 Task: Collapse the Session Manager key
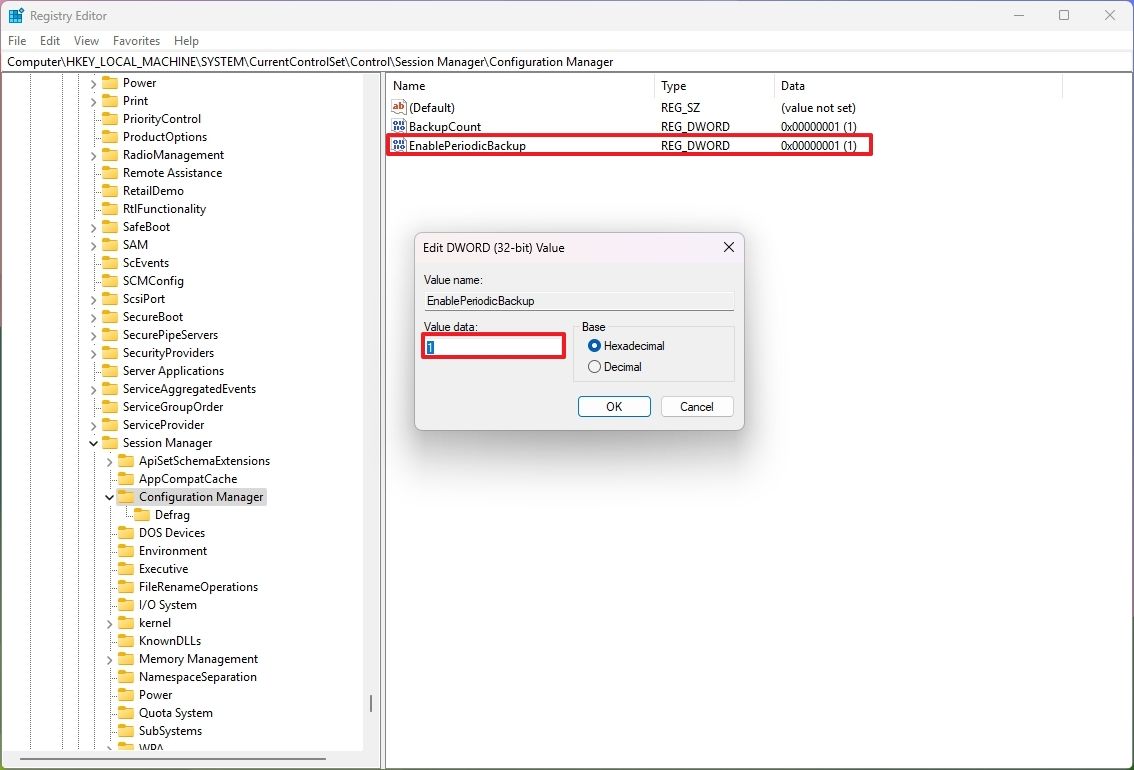pos(93,442)
